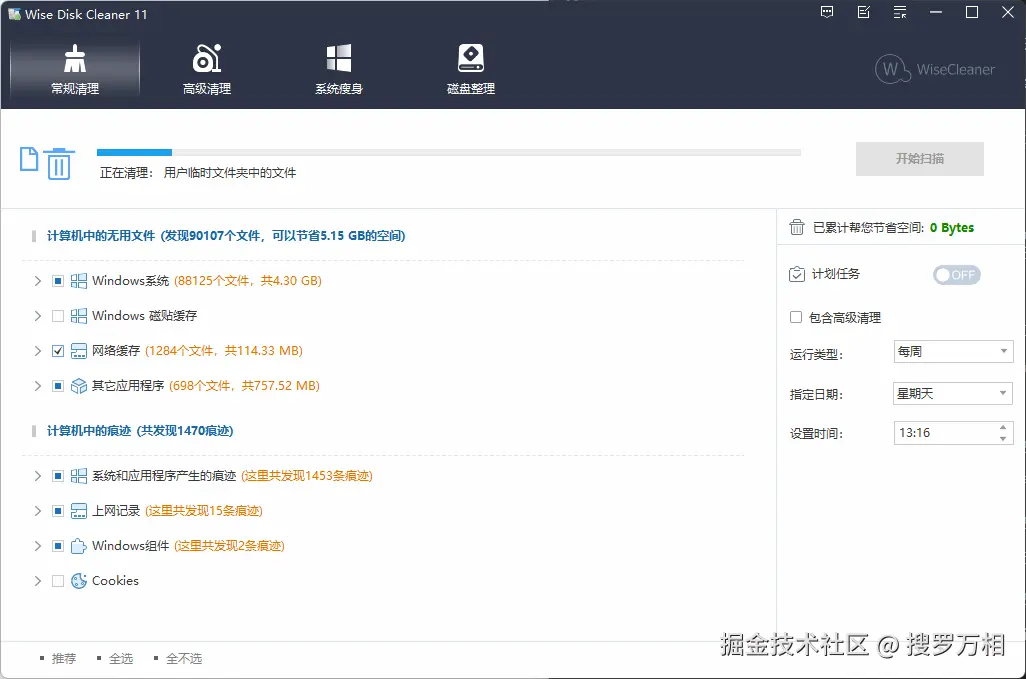Click the 全选 link

coord(121,659)
